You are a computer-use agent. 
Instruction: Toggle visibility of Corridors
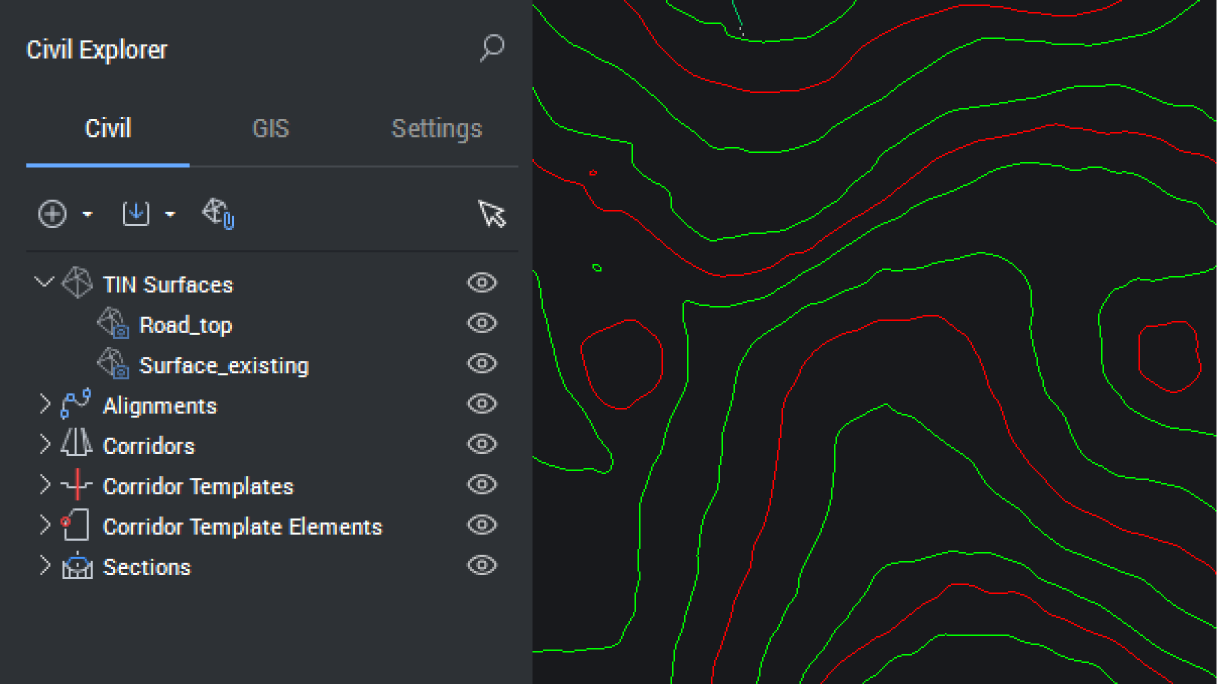pyautogui.click(x=482, y=444)
